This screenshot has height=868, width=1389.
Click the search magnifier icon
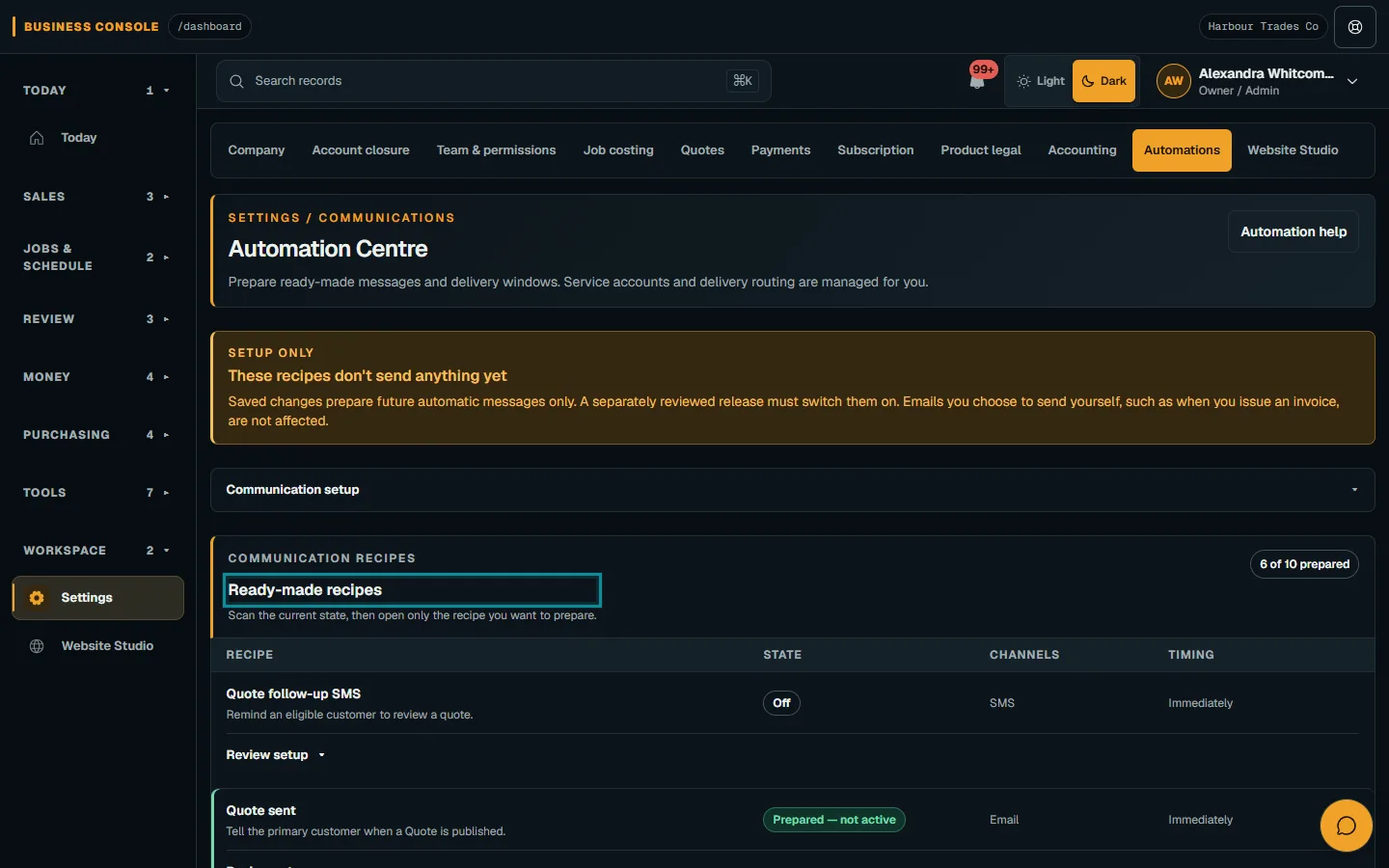coord(236,81)
